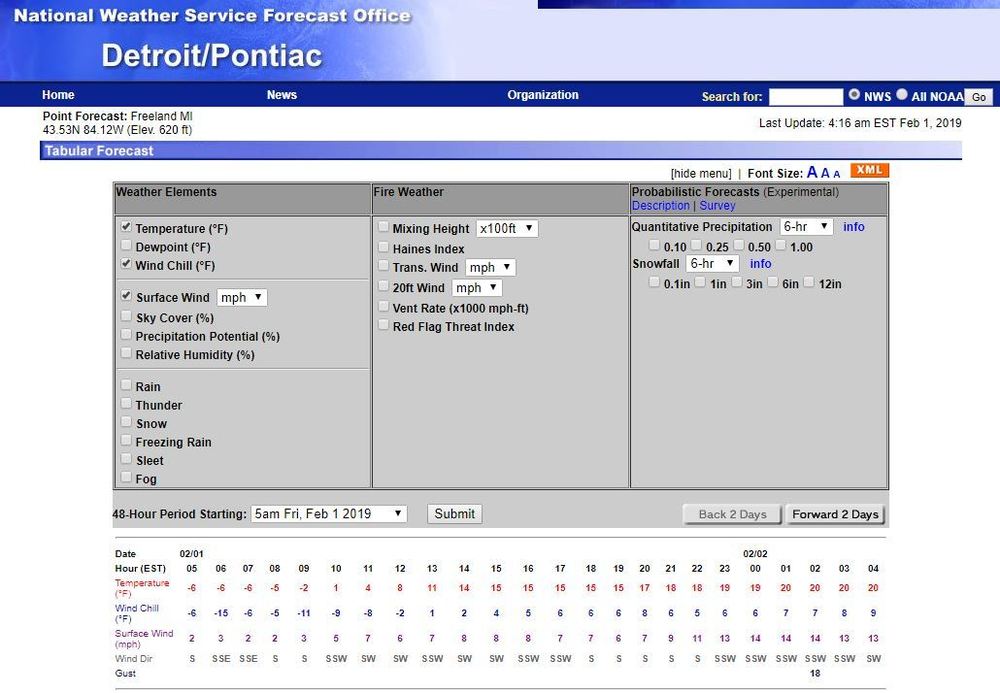Select the smallest font size A
The height and width of the screenshot is (693, 1000).
click(x=837, y=174)
